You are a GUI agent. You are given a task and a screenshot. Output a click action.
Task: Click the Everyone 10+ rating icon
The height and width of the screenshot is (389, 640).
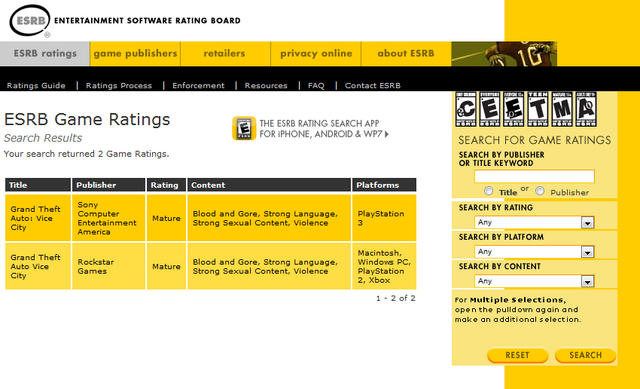pyautogui.click(x=513, y=109)
